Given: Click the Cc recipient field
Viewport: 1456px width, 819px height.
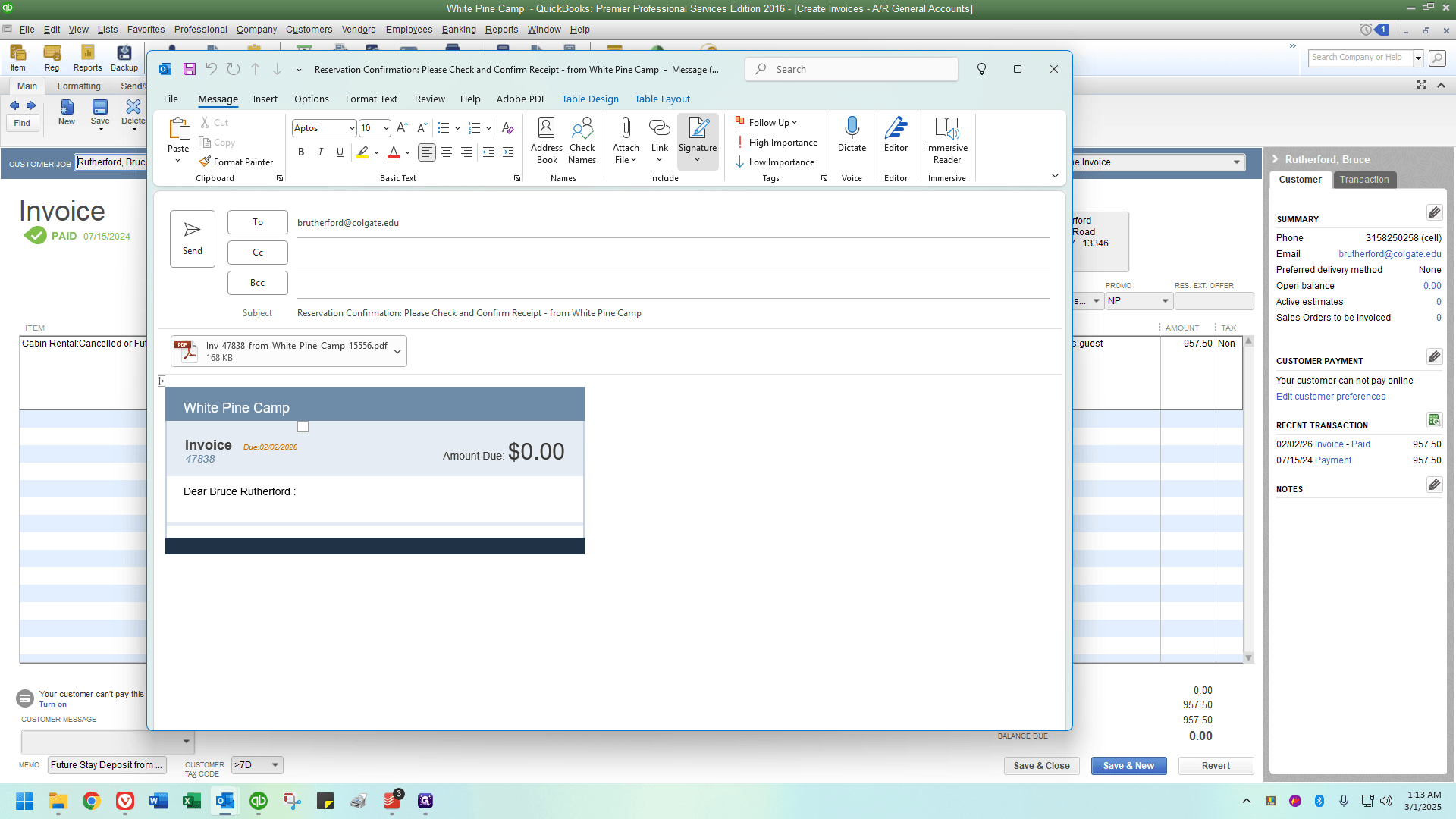Looking at the screenshot, I should coord(673,253).
